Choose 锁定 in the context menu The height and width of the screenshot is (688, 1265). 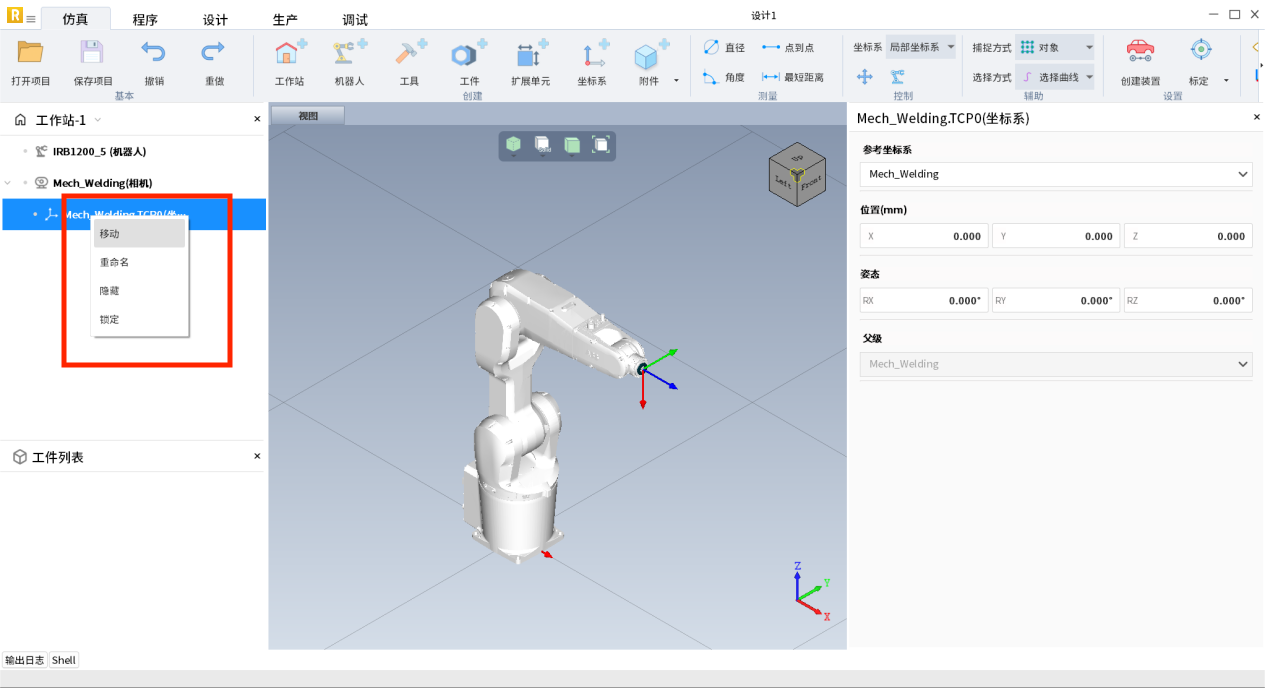click(110, 320)
